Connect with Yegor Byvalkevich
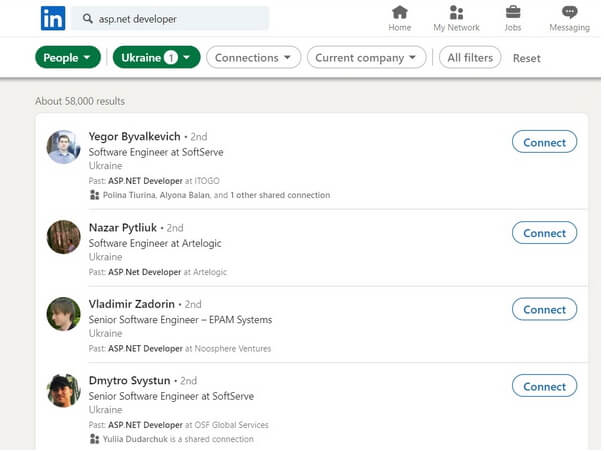The height and width of the screenshot is (451, 604). click(544, 142)
